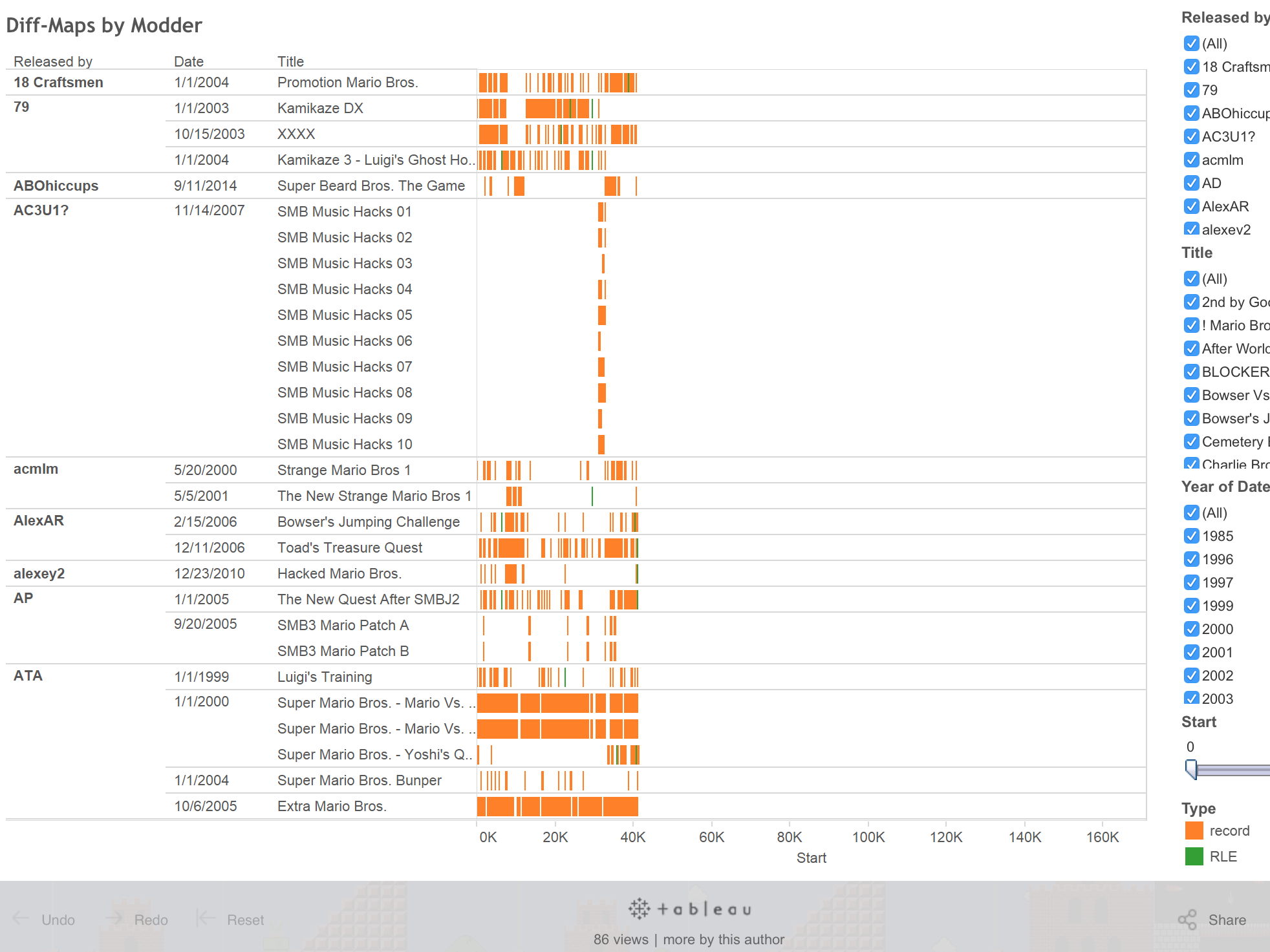The width and height of the screenshot is (1270, 952).
Task: Select the acmlm modder label
Action: pos(36,469)
